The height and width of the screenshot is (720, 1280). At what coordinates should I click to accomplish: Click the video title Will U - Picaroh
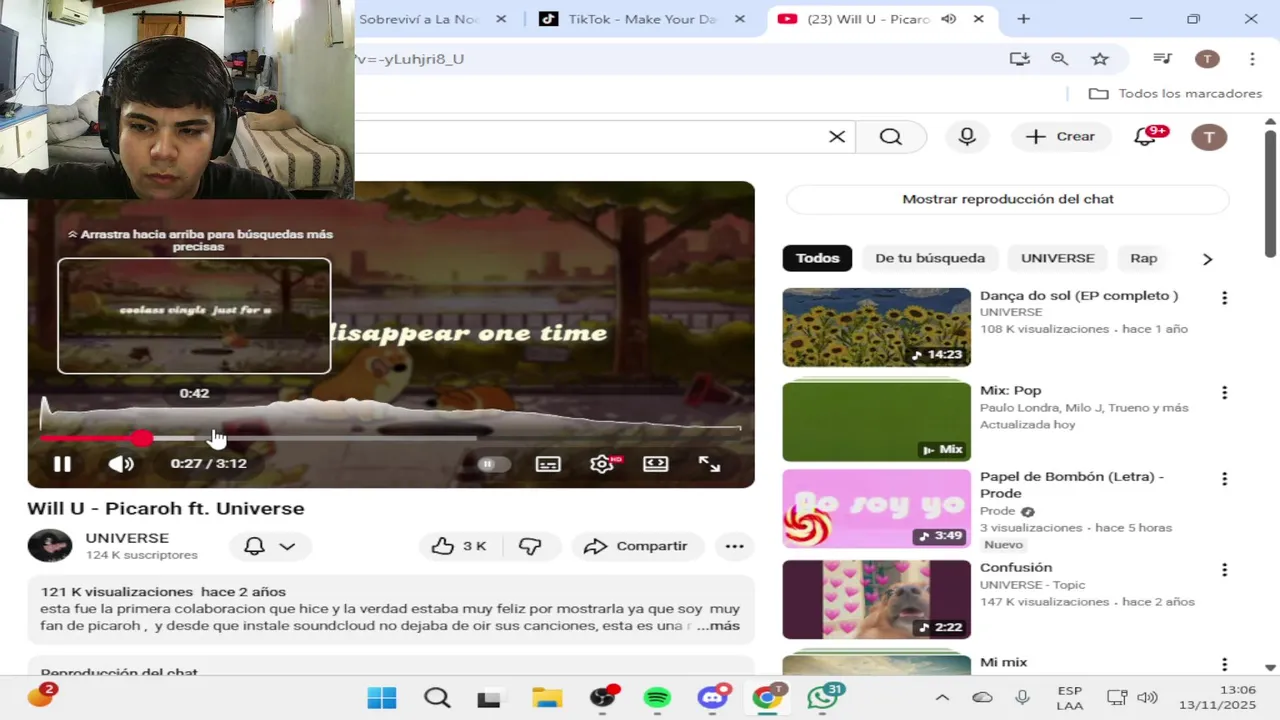pos(166,508)
